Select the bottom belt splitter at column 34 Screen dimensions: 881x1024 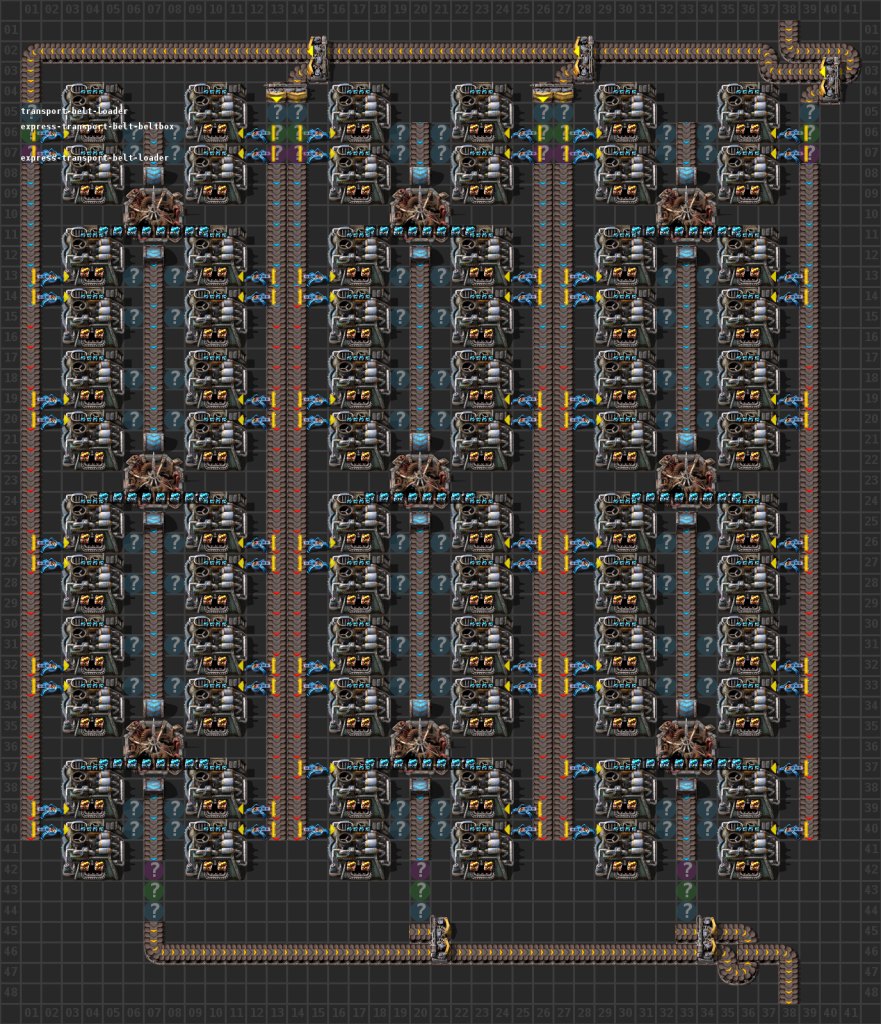[707, 938]
